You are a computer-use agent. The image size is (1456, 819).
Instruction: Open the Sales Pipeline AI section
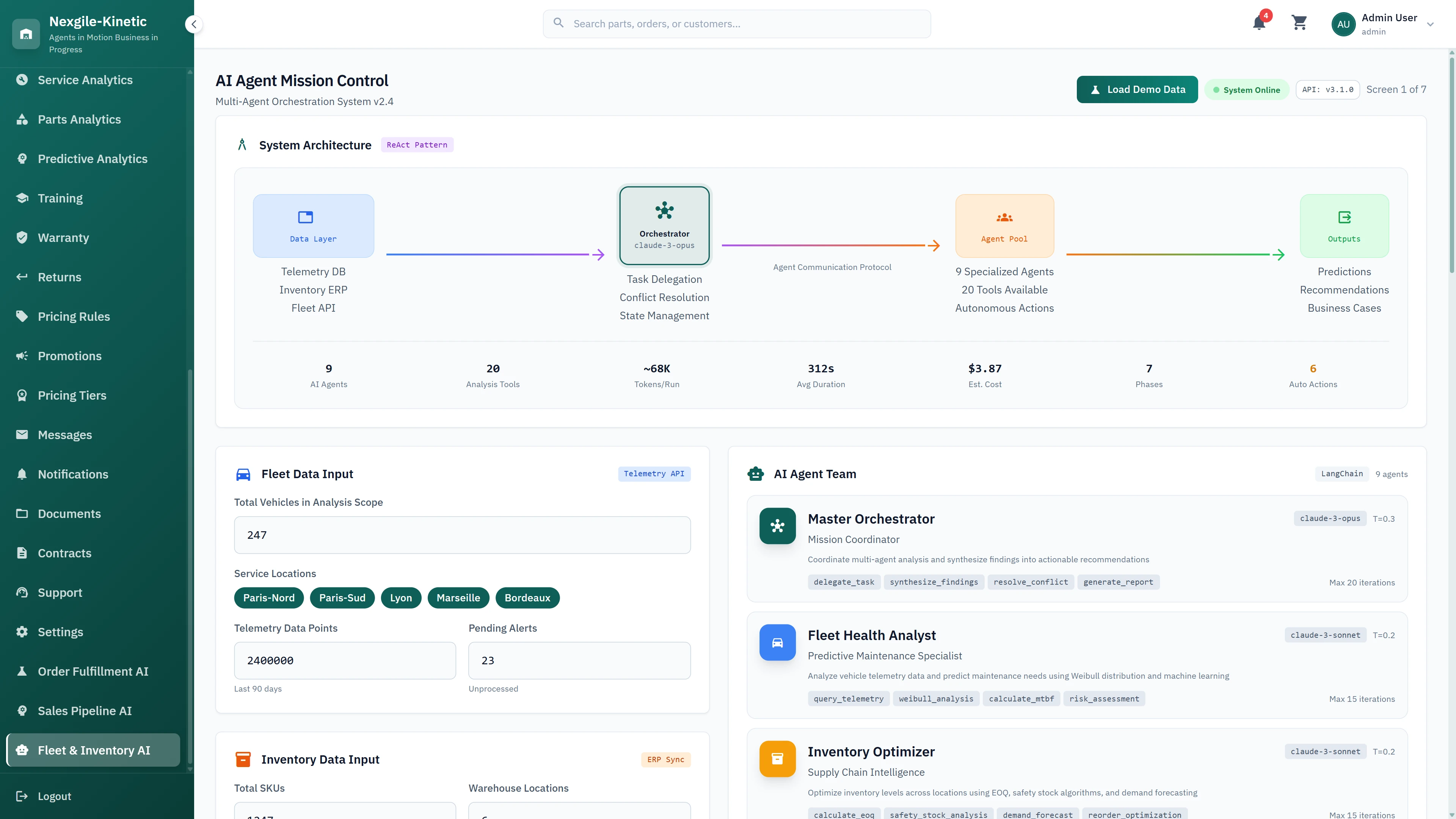[x=85, y=711]
